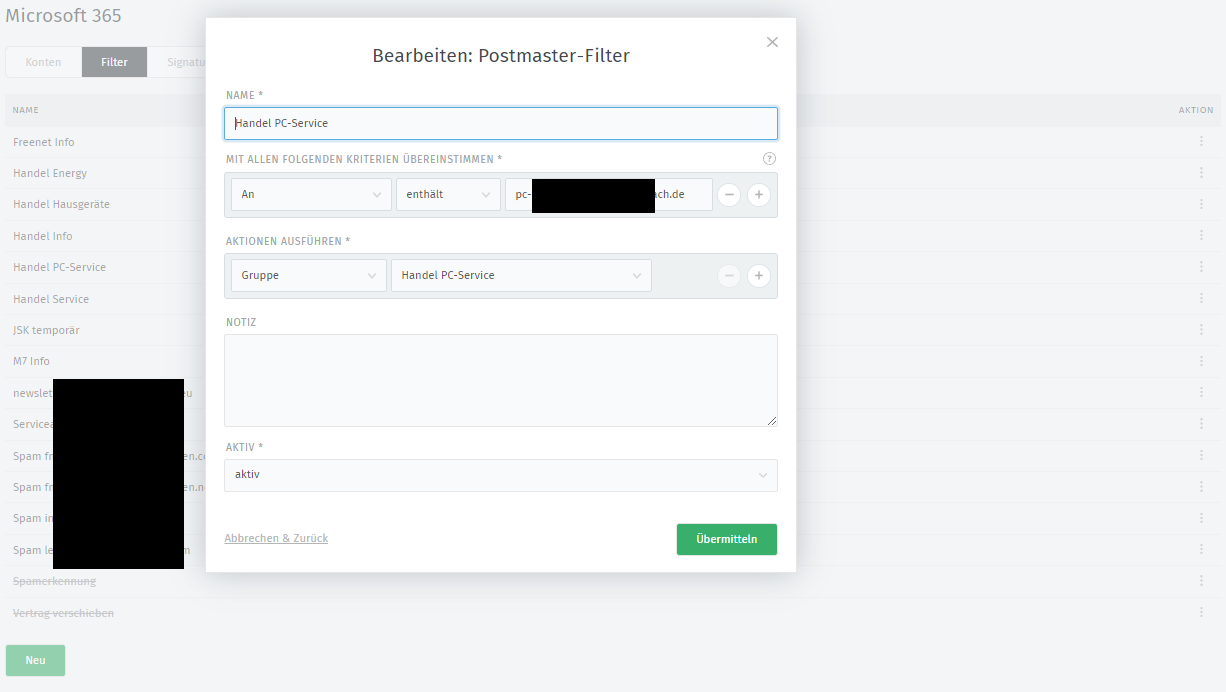This screenshot has height=692, width=1226.
Task: Open action menu for Freenet Info row
Action: (1201, 142)
